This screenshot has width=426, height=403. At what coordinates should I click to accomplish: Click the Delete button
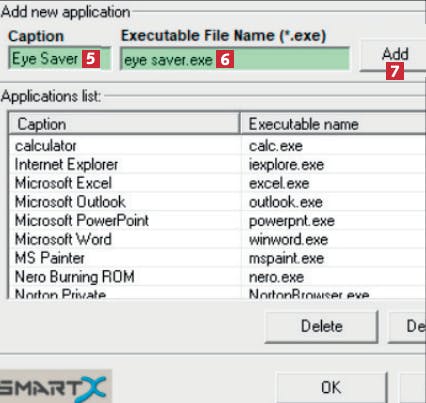click(x=321, y=326)
